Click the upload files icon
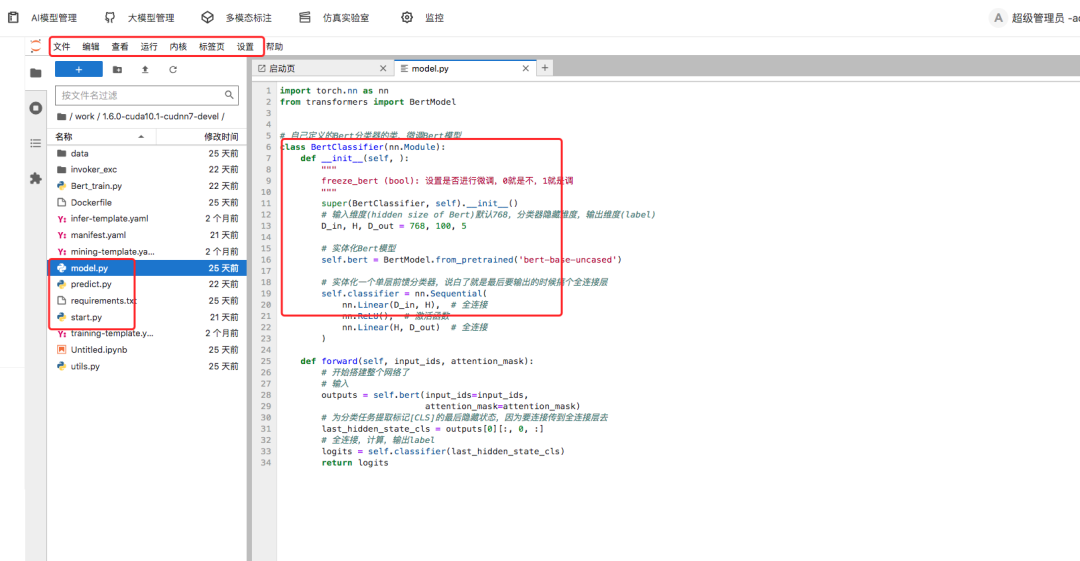The image size is (1080, 561). [x=145, y=70]
